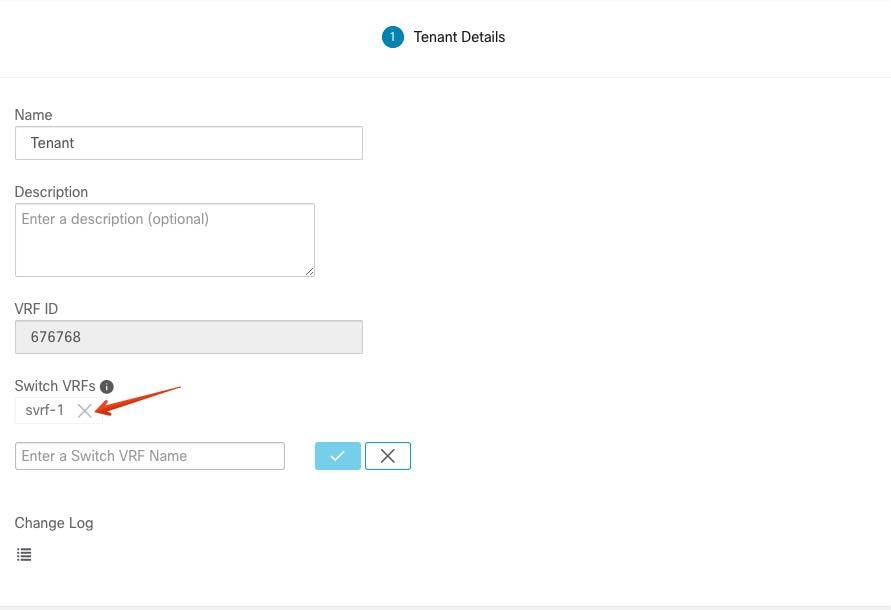
Task: Click the Change Log heading text
Action: tap(53, 523)
